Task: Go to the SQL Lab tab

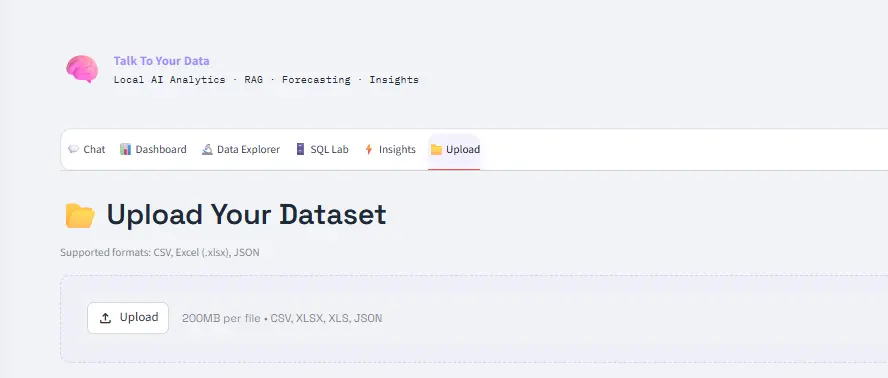Action: click(322, 150)
